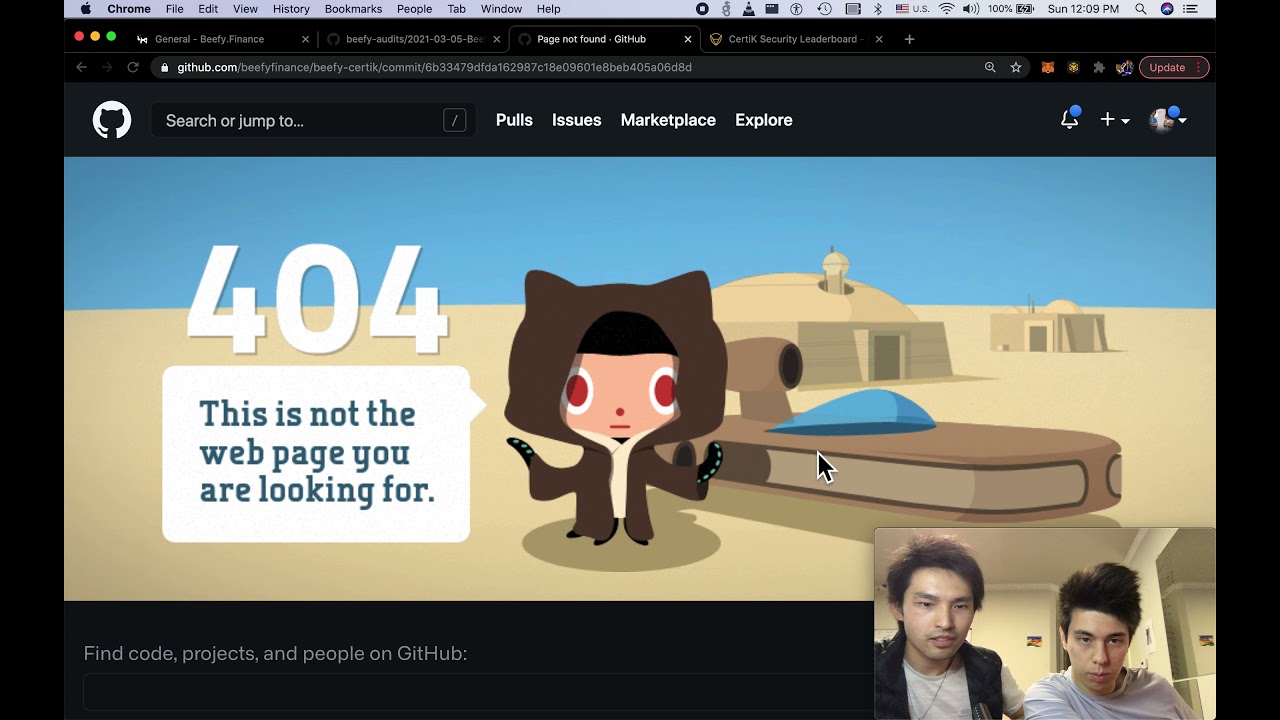Open the Window menu

(x=501, y=9)
